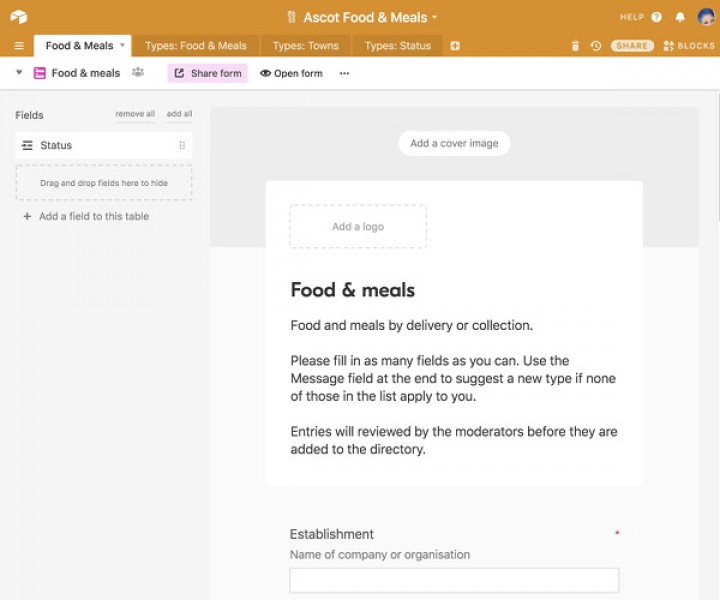
Task: Open the hamburger tables list menu
Action: click(x=18, y=46)
